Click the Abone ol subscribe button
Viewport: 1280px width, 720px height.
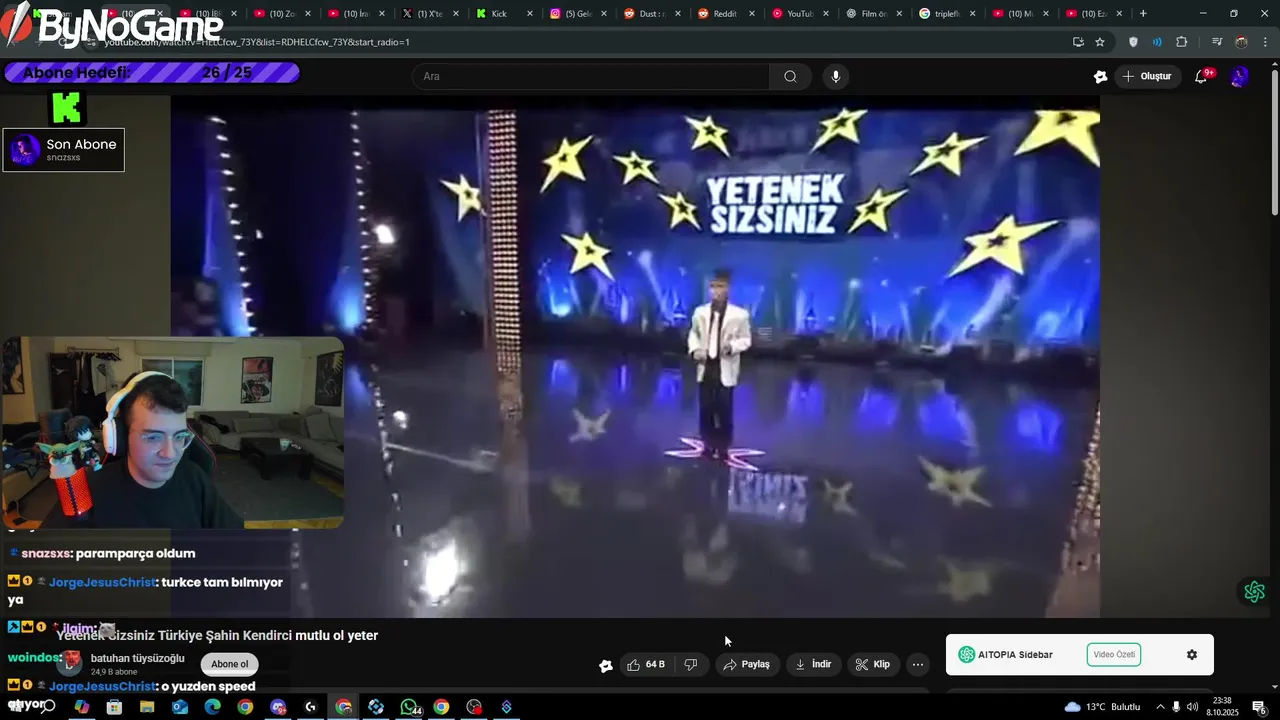[x=229, y=664]
